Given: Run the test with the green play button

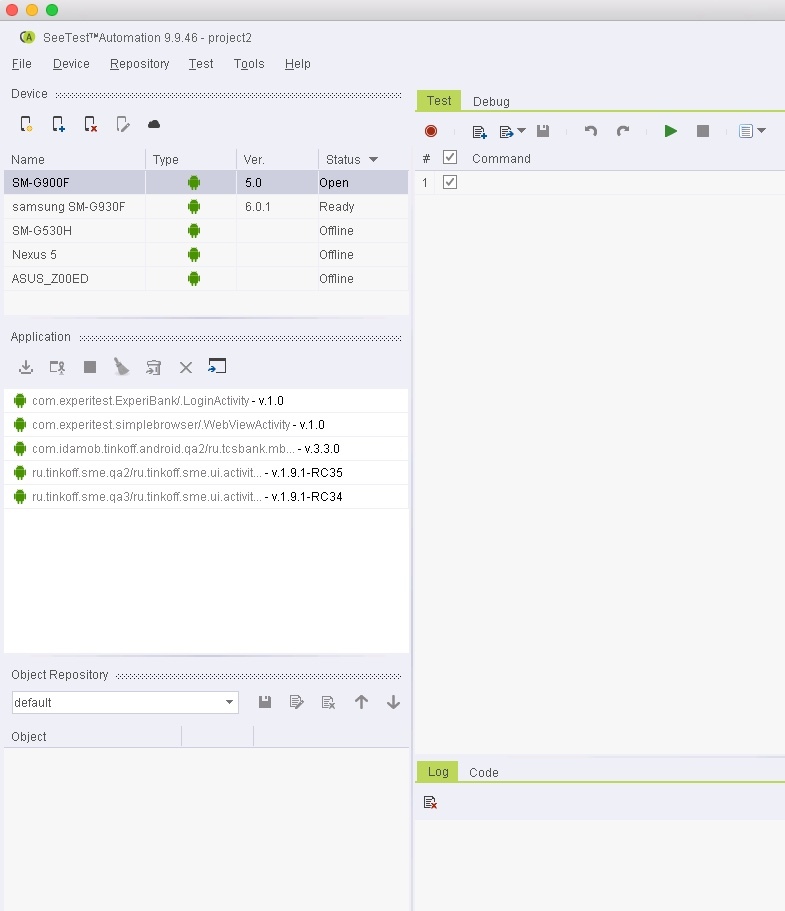Looking at the screenshot, I should click(671, 131).
